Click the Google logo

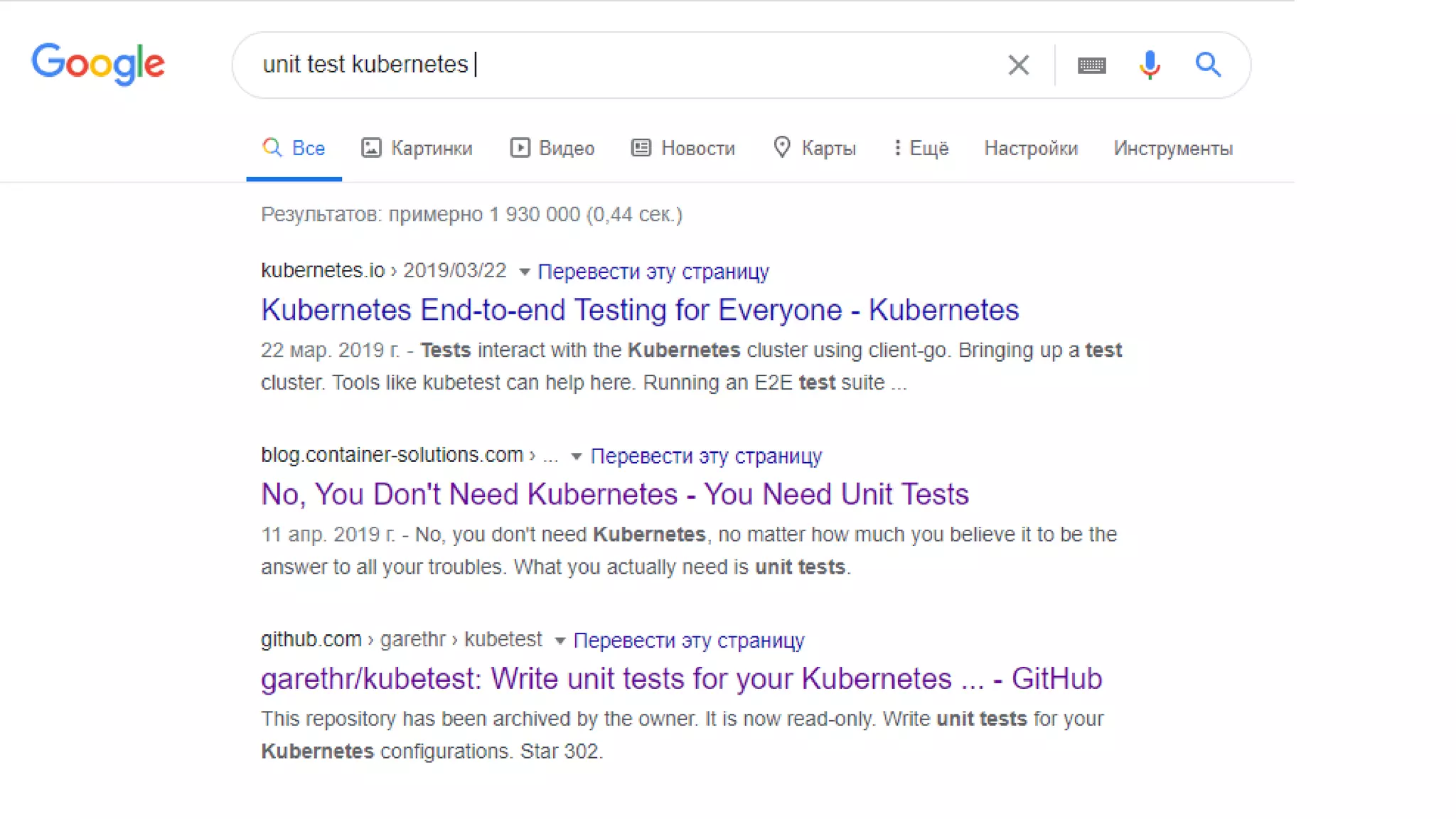pyautogui.click(x=98, y=64)
